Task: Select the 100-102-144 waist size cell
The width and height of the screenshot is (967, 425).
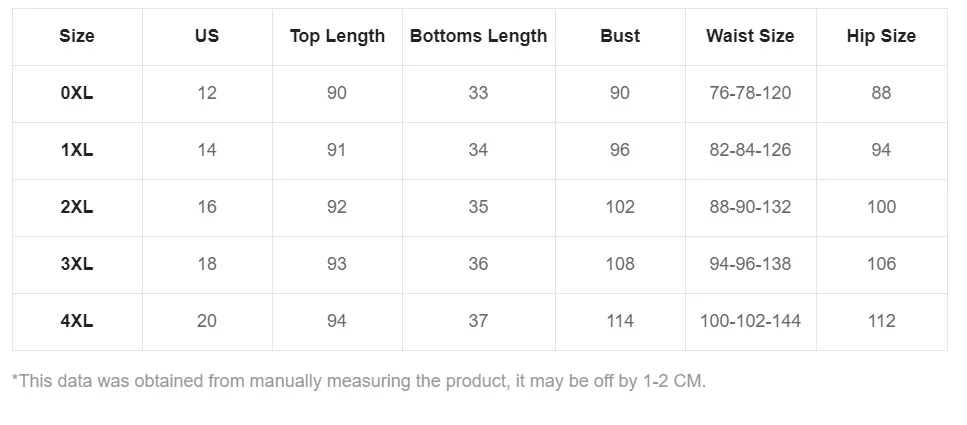Action: pos(750,321)
